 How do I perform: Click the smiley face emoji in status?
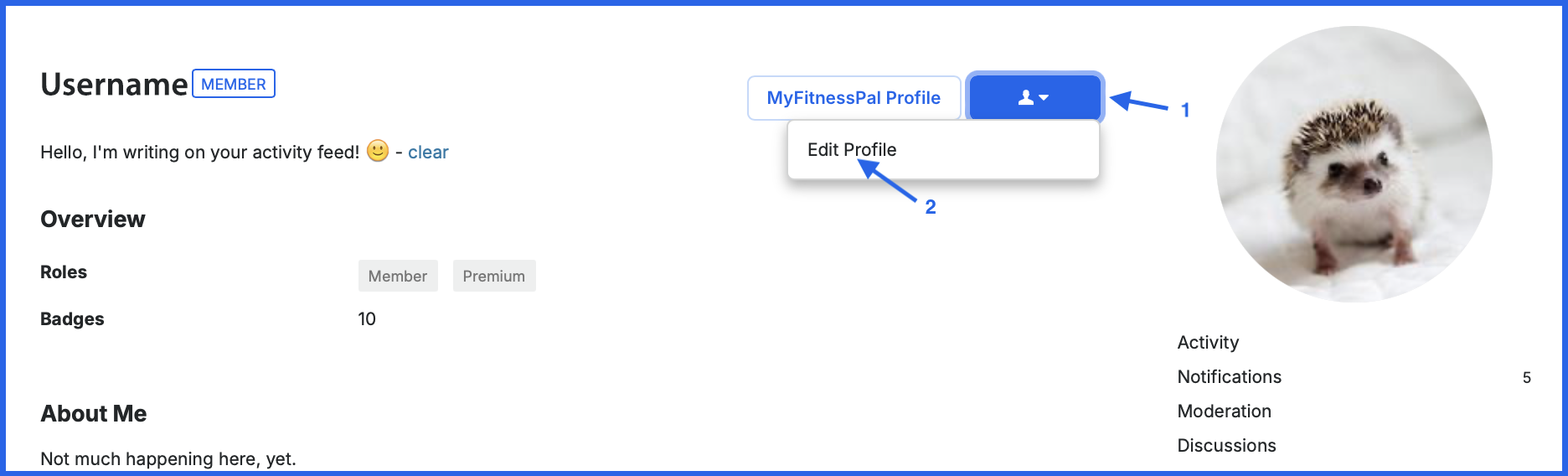(378, 151)
